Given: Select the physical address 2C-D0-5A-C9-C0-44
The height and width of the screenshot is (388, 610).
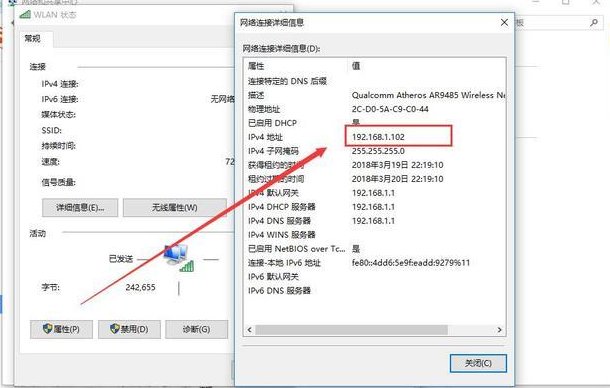Looking at the screenshot, I should pyautogui.click(x=390, y=109).
